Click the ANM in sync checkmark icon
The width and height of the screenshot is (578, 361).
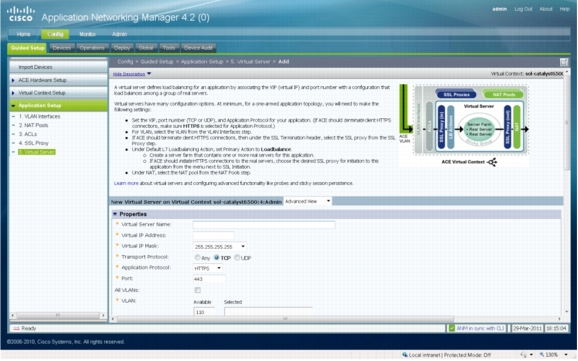[451, 328]
